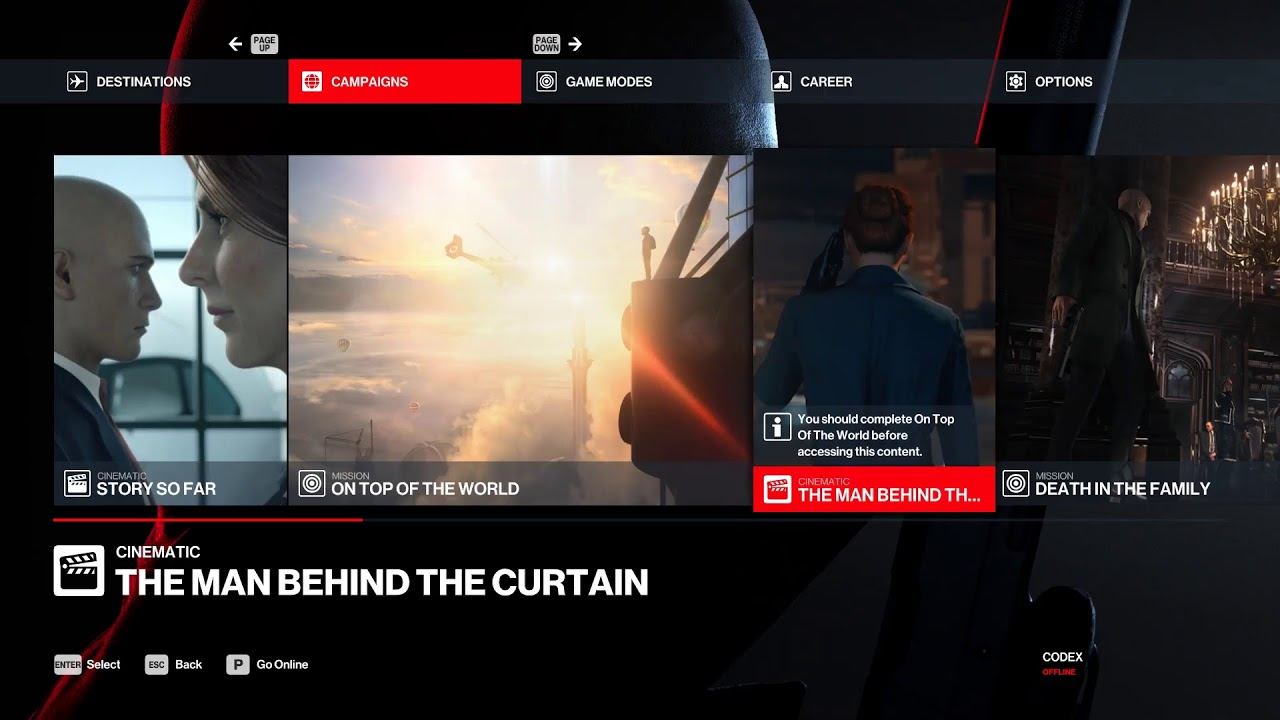
Task: Click the target Game Modes icon
Action: coord(546,82)
